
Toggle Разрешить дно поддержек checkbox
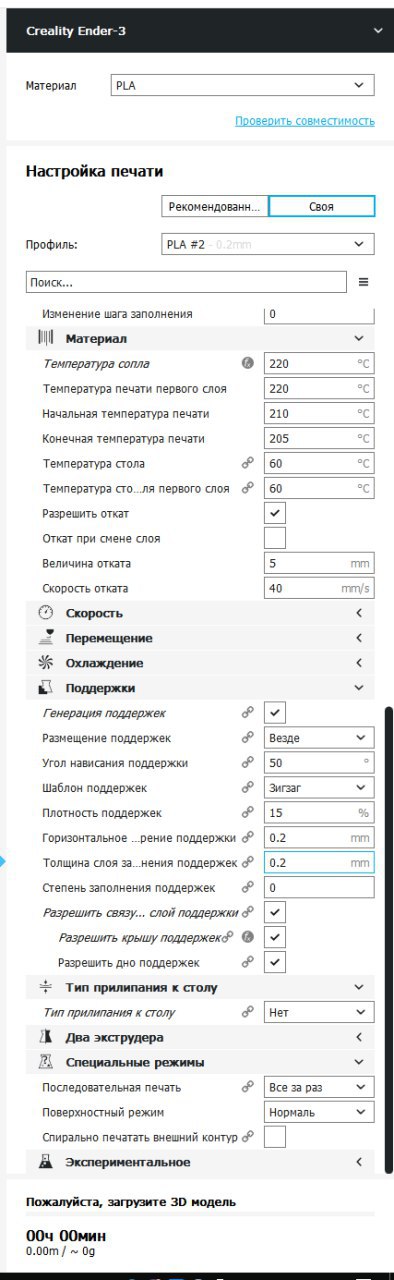275,962
